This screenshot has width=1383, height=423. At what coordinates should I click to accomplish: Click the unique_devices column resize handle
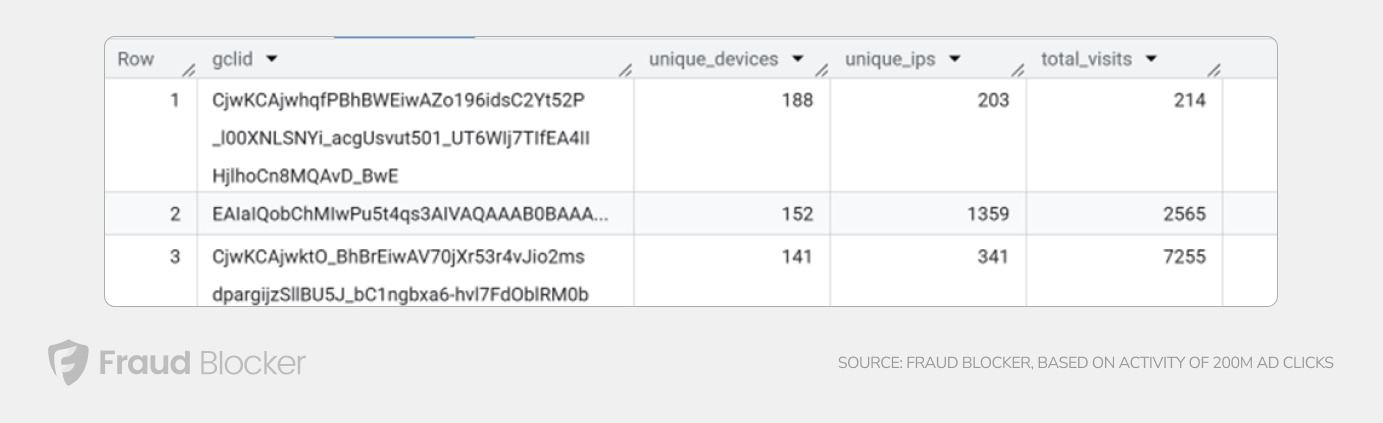pyautogui.click(x=820, y=68)
